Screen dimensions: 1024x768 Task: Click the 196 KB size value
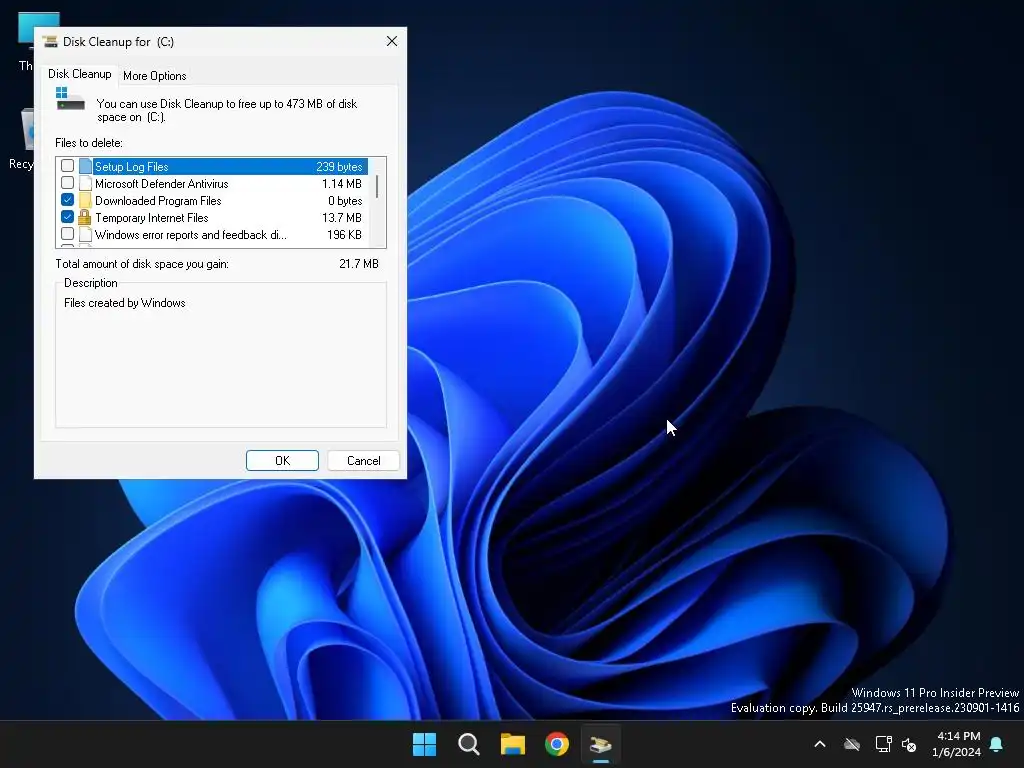(x=344, y=234)
